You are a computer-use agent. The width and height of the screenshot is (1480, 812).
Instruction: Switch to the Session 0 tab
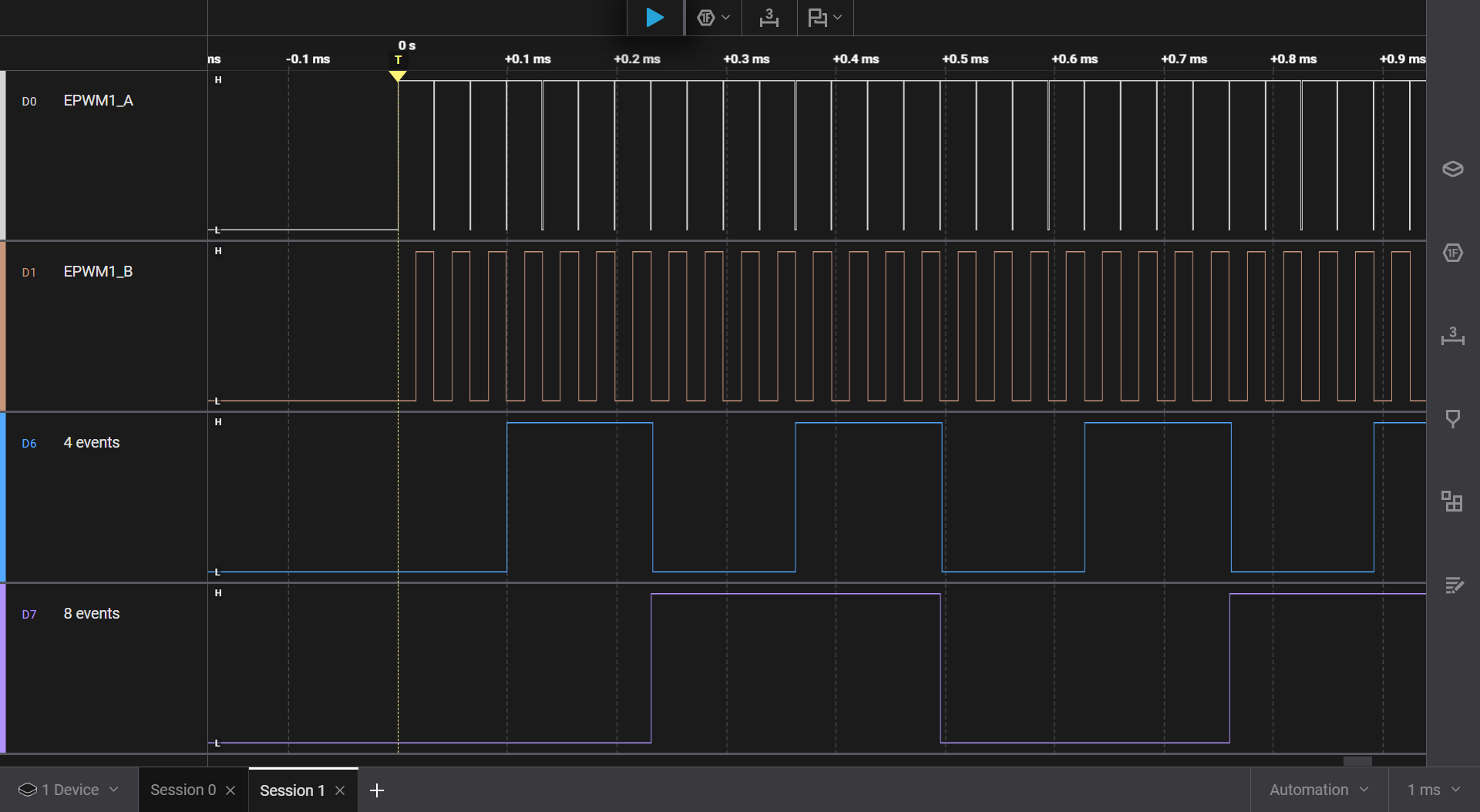coord(183,790)
